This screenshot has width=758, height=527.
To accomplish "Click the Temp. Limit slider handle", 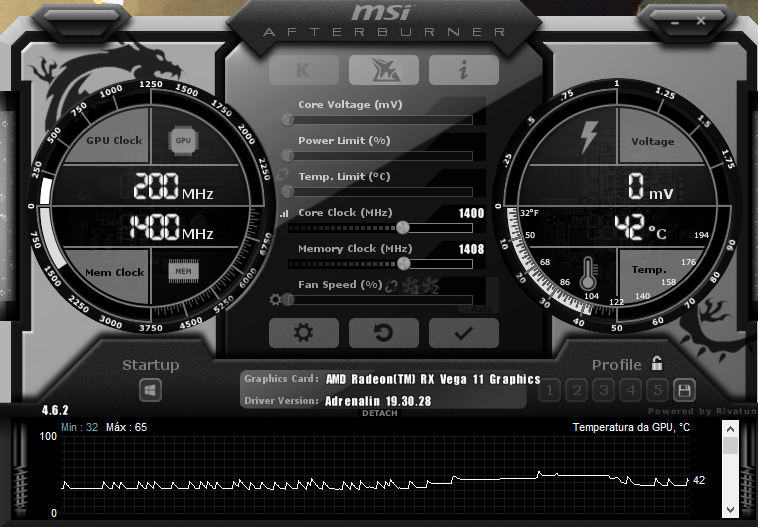I will pyautogui.click(x=288, y=191).
